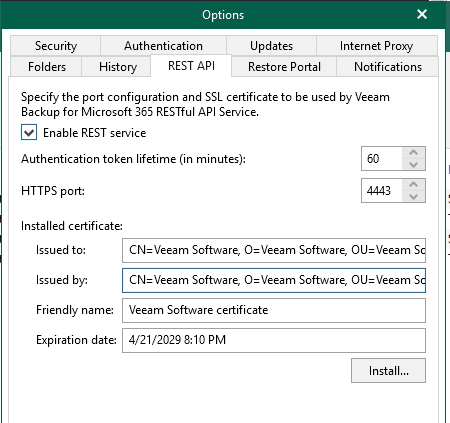Click the HTTPS port field showing 4443

tap(382, 191)
